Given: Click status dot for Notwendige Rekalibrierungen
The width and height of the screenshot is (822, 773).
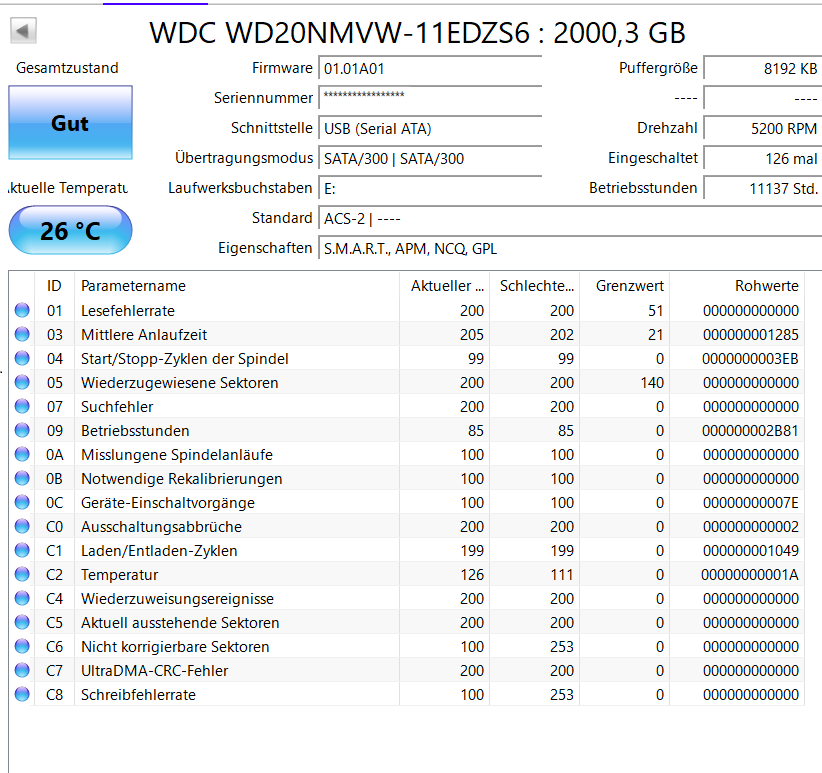Looking at the screenshot, I should click(x=22, y=478).
